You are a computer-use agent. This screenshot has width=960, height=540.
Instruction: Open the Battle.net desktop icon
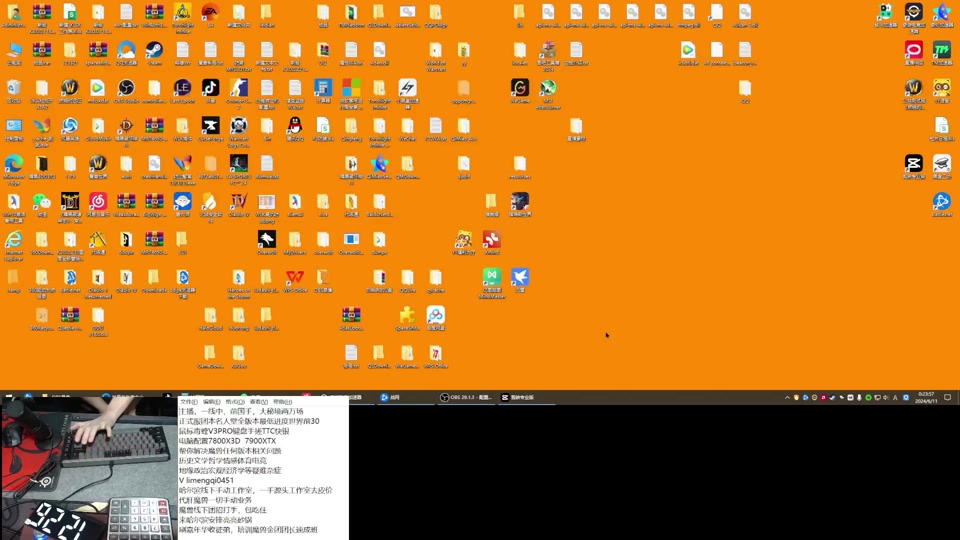(942, 202)
